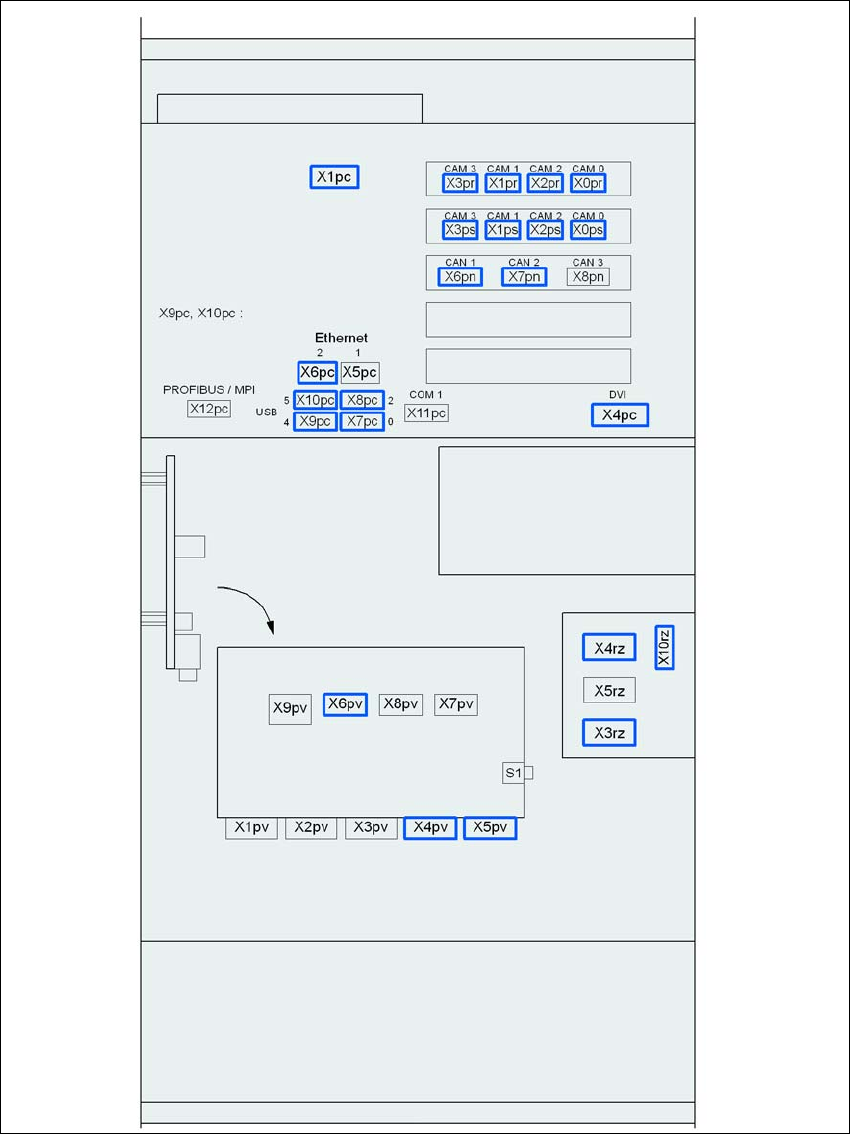The image size is (850, 1134).
Task: Select CAN 2 connector X7pn
Action: [524, 276]
